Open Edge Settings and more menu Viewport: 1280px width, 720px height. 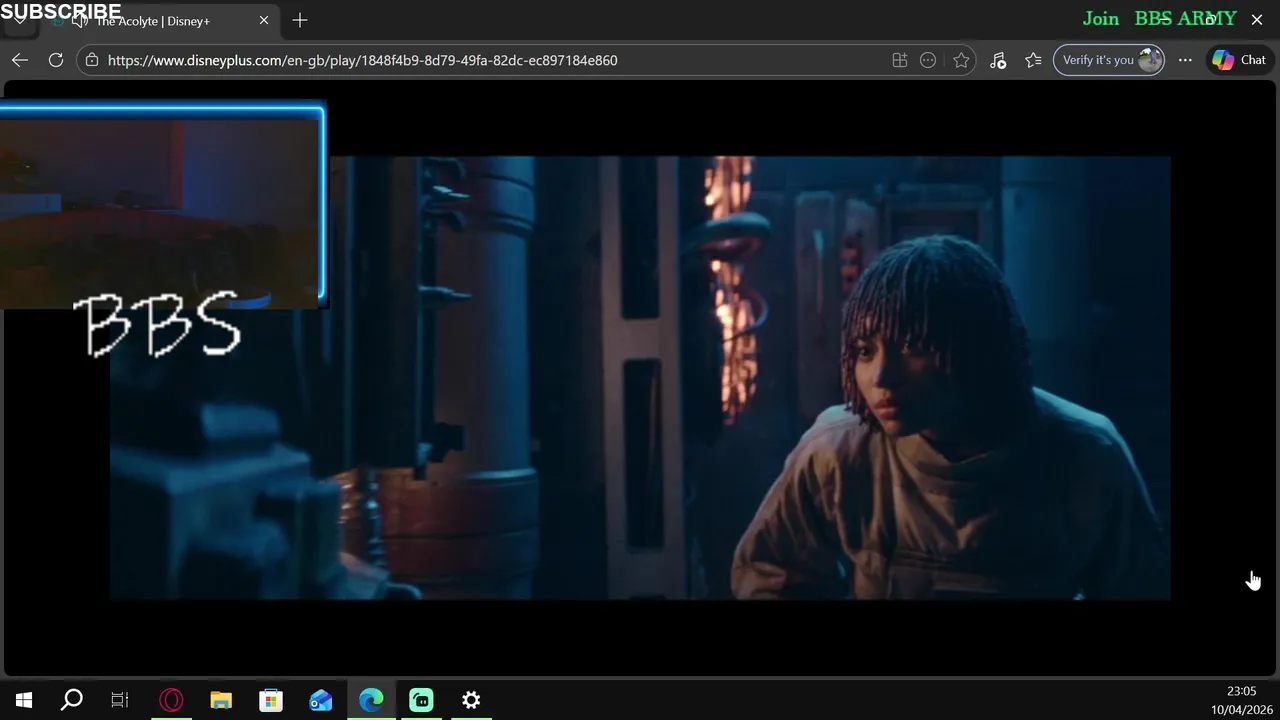pos(1185,60)
